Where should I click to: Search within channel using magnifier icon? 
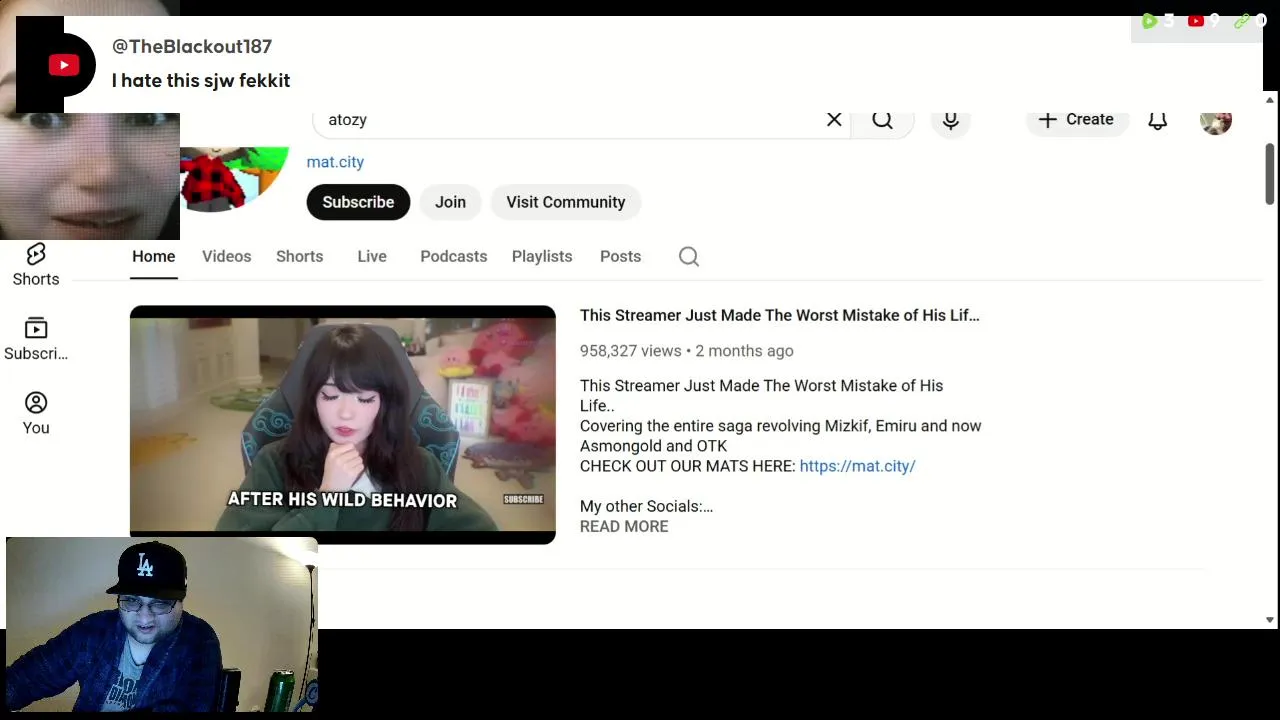[x=689, y=257]
